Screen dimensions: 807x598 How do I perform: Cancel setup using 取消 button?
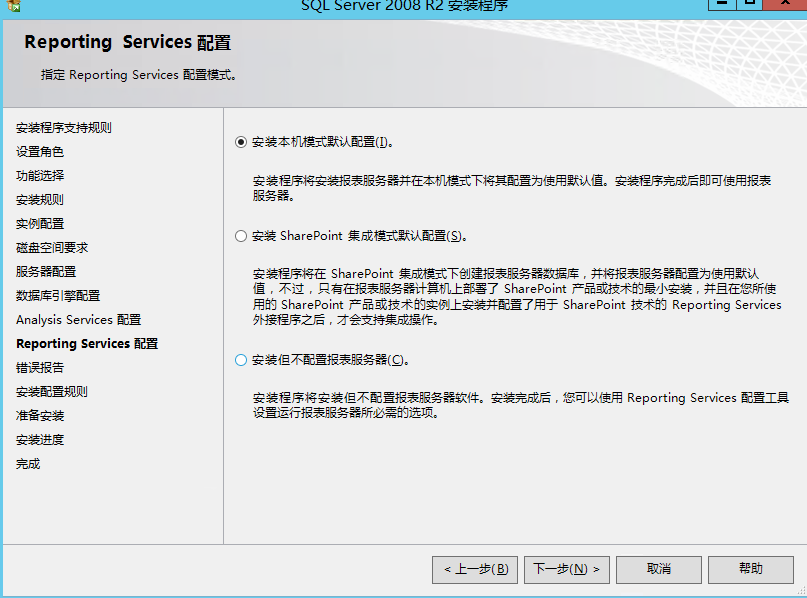659,569
